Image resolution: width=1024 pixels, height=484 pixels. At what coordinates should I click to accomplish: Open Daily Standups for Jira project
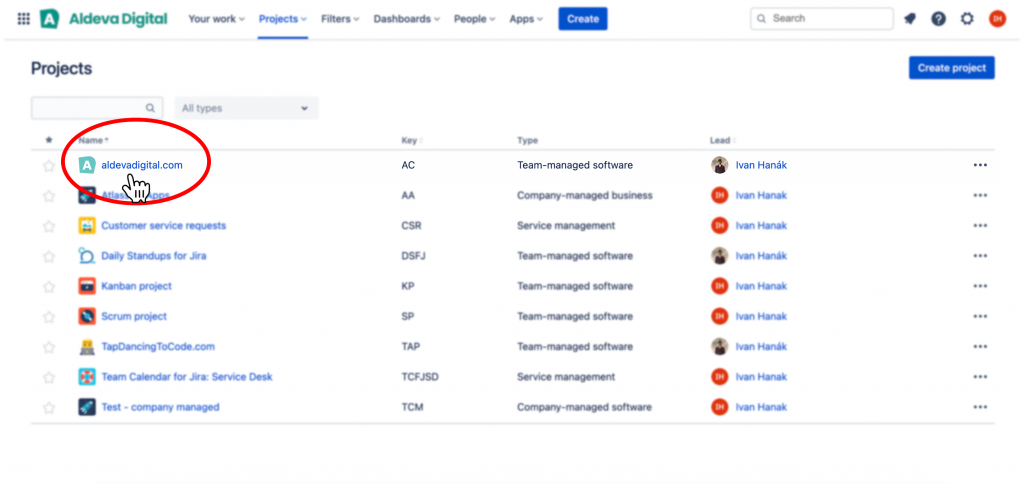[x=153, y=256]
